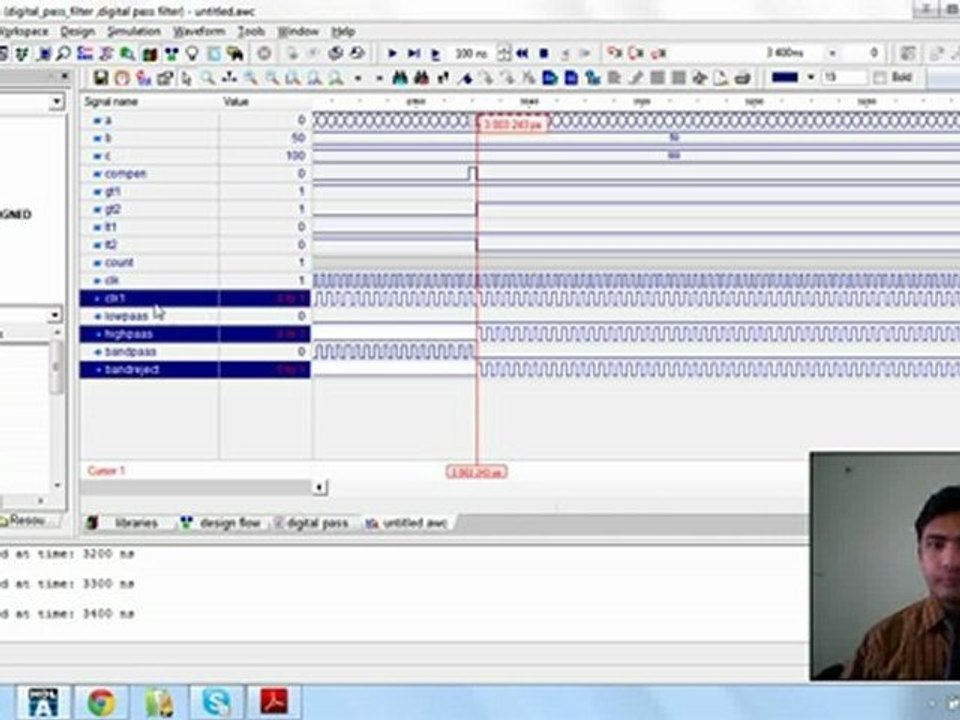Screen dimensions: 960x720
Task: Open the dropdown at the top of the left panel
Action: 57,102
